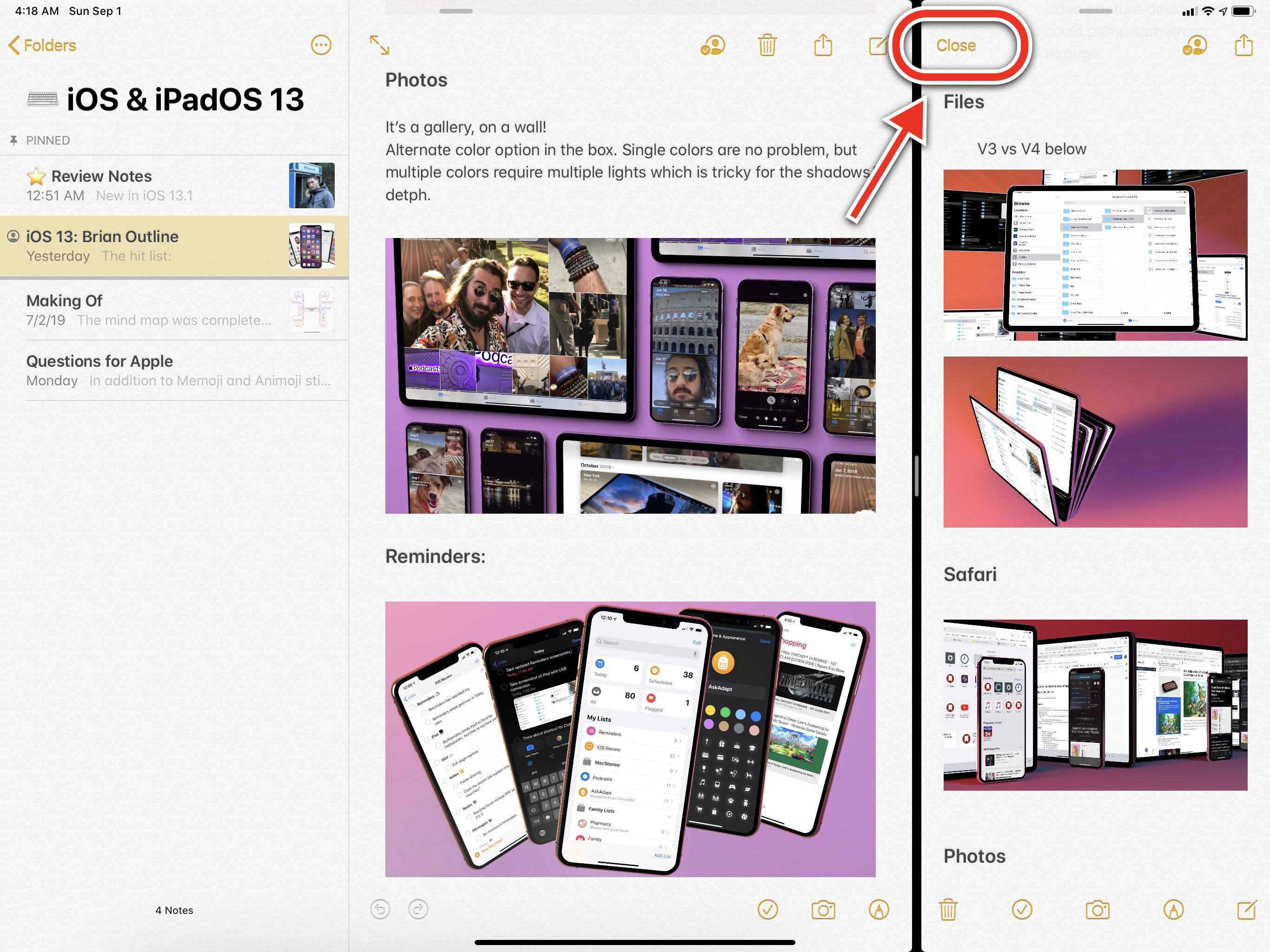The width and height of the screenshot is (1270, 952).
Task: Tap the '4 Notes' count label
Action: click(174, 910)
